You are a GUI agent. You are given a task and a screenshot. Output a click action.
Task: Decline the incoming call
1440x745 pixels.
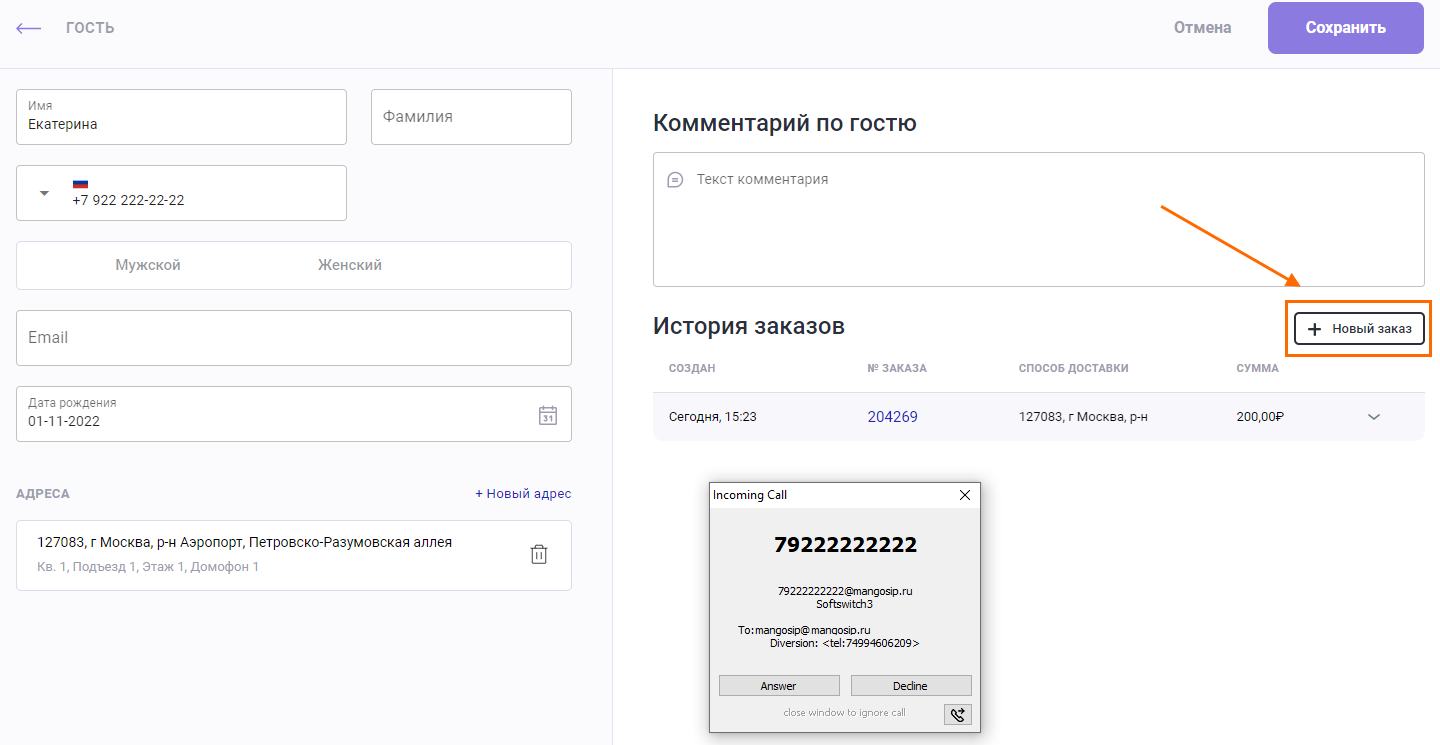coord(911,686)
